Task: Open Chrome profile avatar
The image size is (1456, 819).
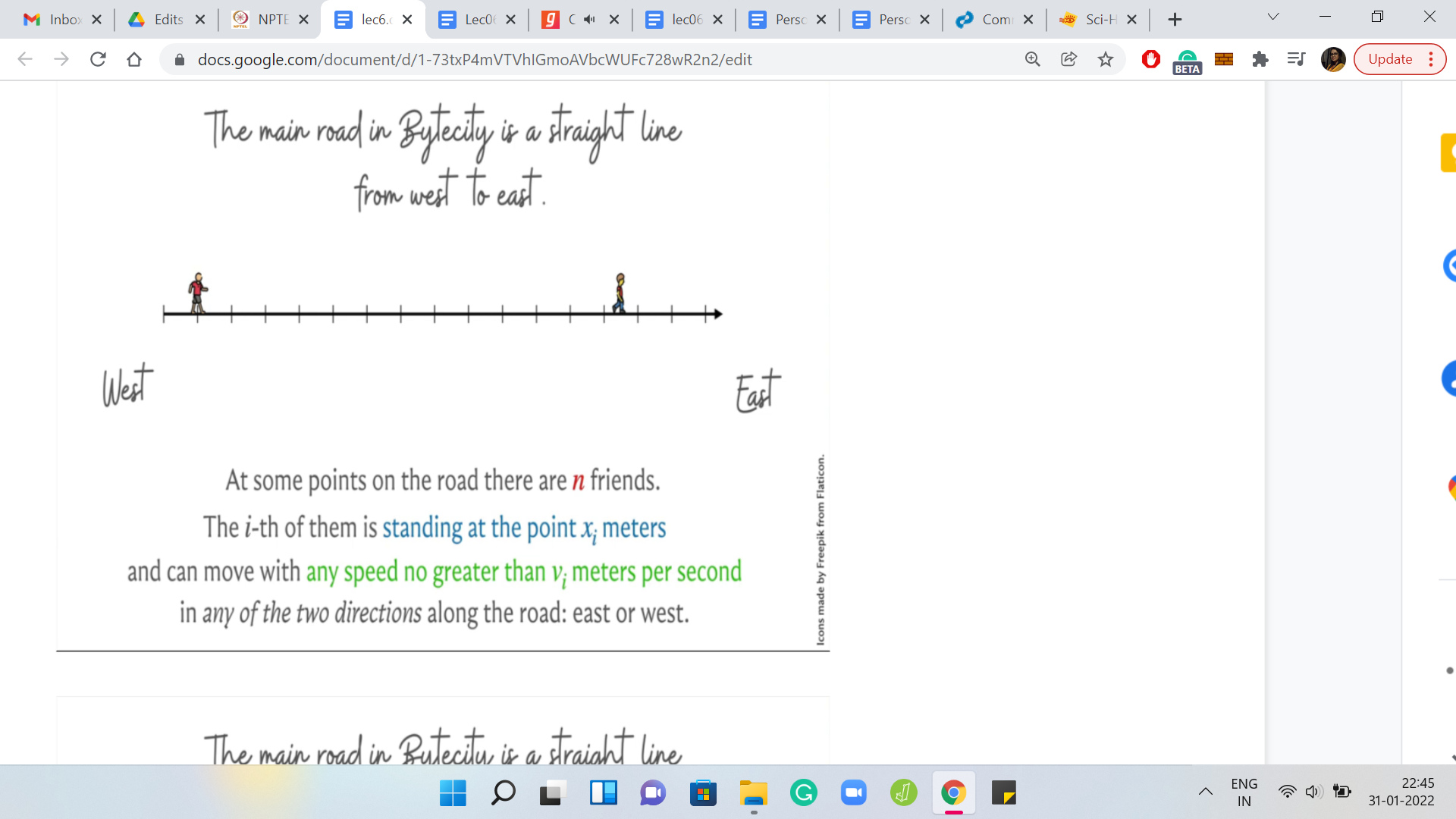Action: (1332, 59)
